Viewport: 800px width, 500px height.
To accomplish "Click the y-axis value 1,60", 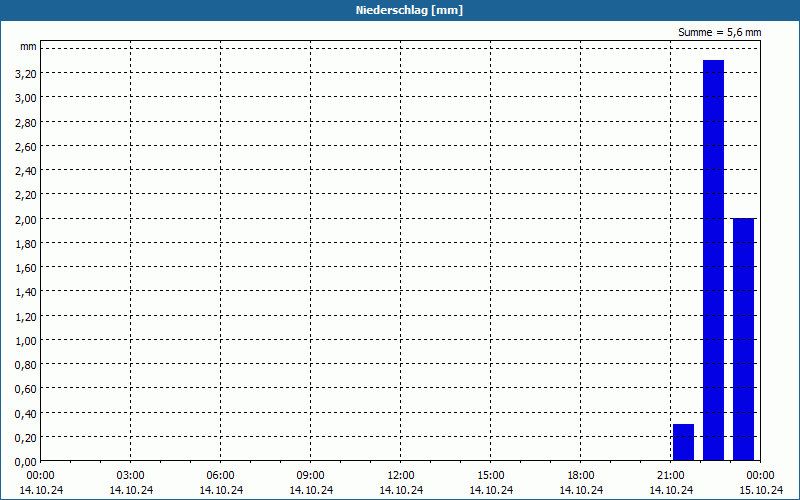I will point(26,268).
